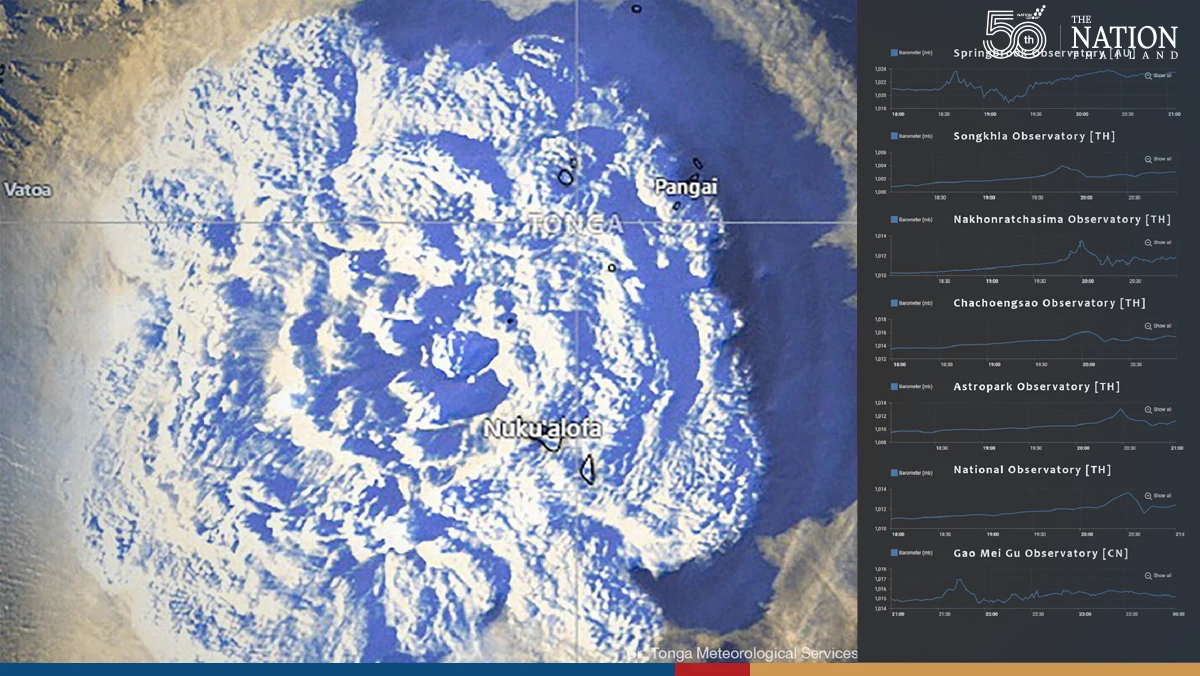Click the Songkhla Observatory [TH] title
This screenshot has height=676, width=1200.
click(x=1034, y=136)
